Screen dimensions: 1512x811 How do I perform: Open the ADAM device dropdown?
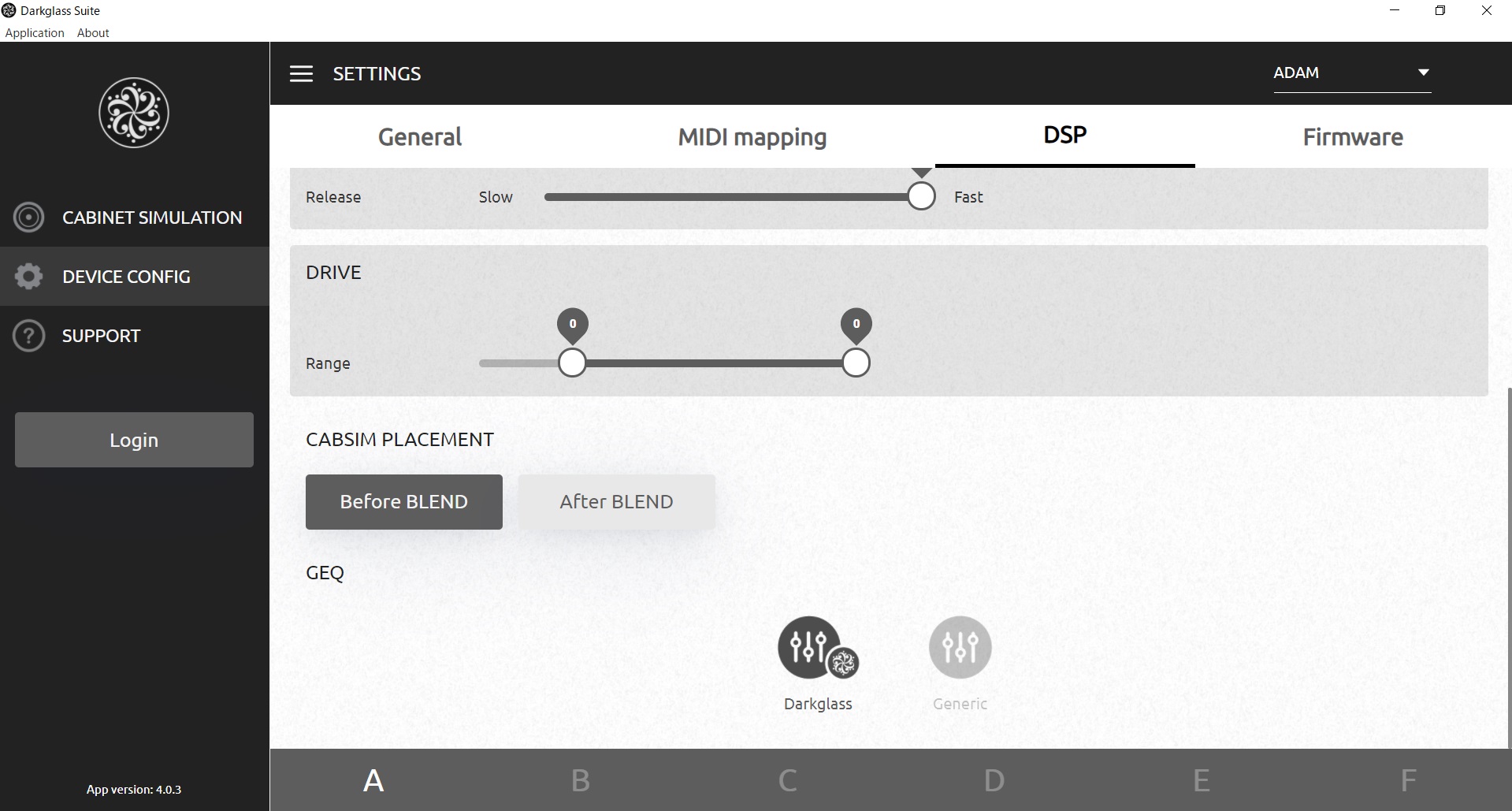click(x=1352, y=73)
